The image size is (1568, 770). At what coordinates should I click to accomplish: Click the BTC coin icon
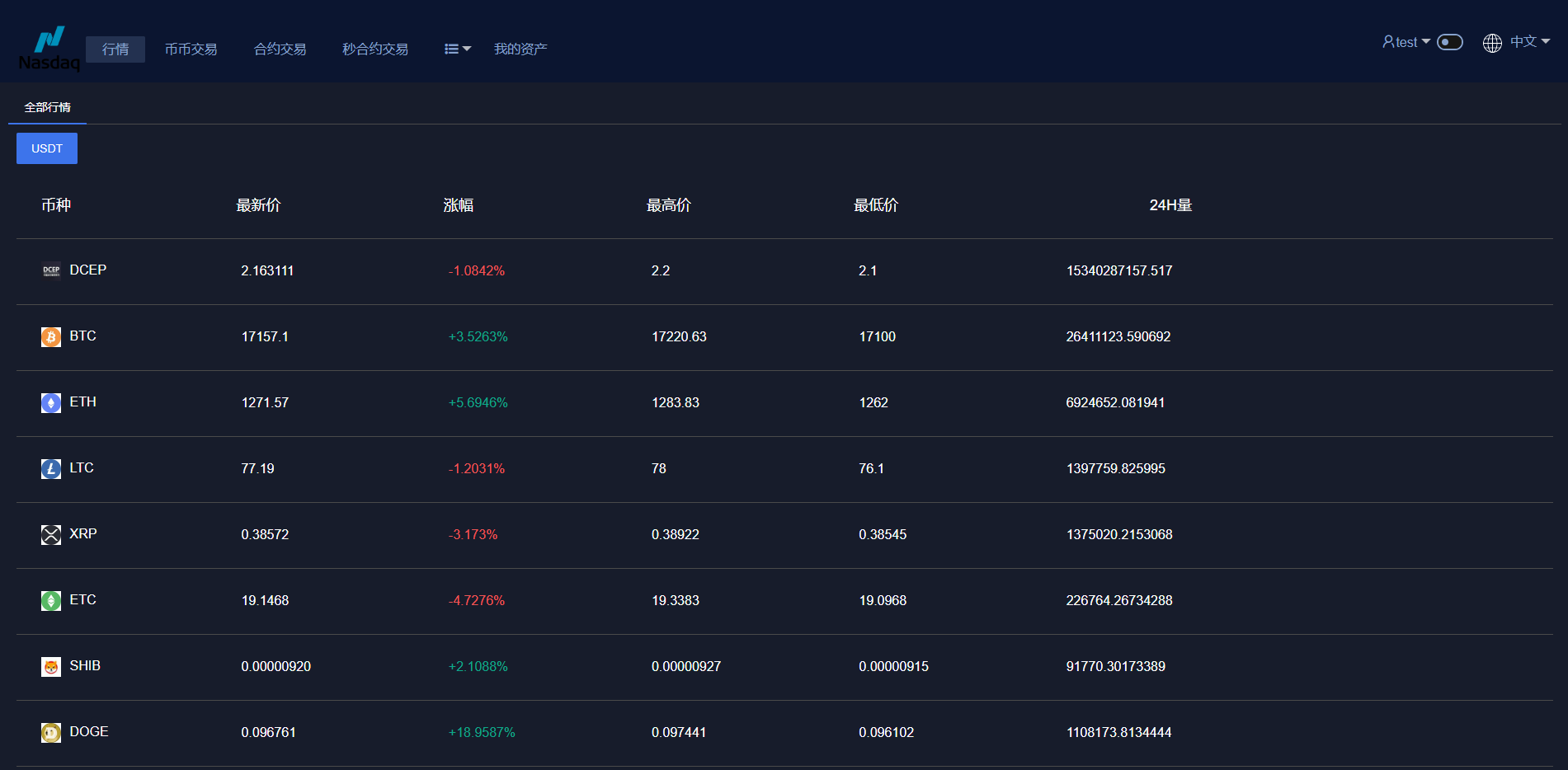tap(51, 337)
